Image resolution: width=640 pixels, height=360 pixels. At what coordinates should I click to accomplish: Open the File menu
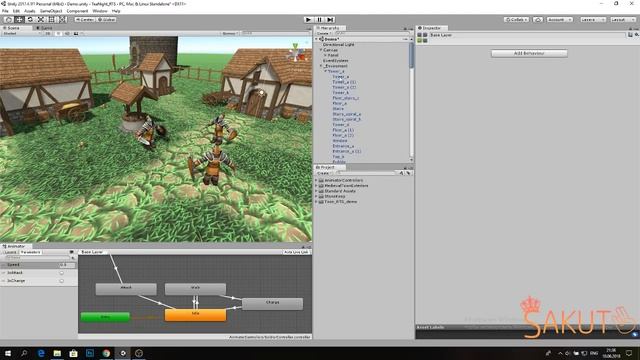pyautogui.click(x=5, y=11)
